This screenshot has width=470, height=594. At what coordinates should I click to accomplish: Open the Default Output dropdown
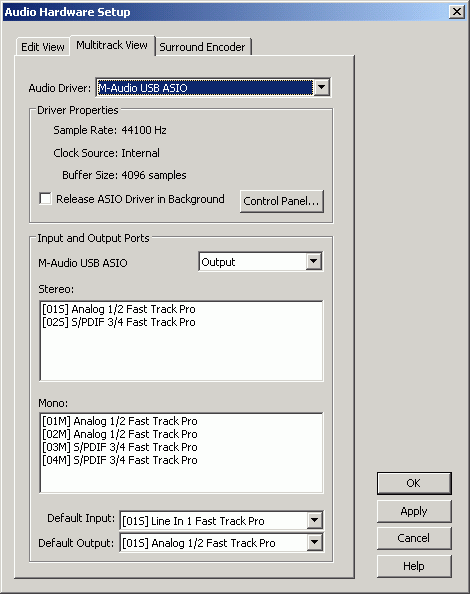pyautogui.click(x=315, y=542)
